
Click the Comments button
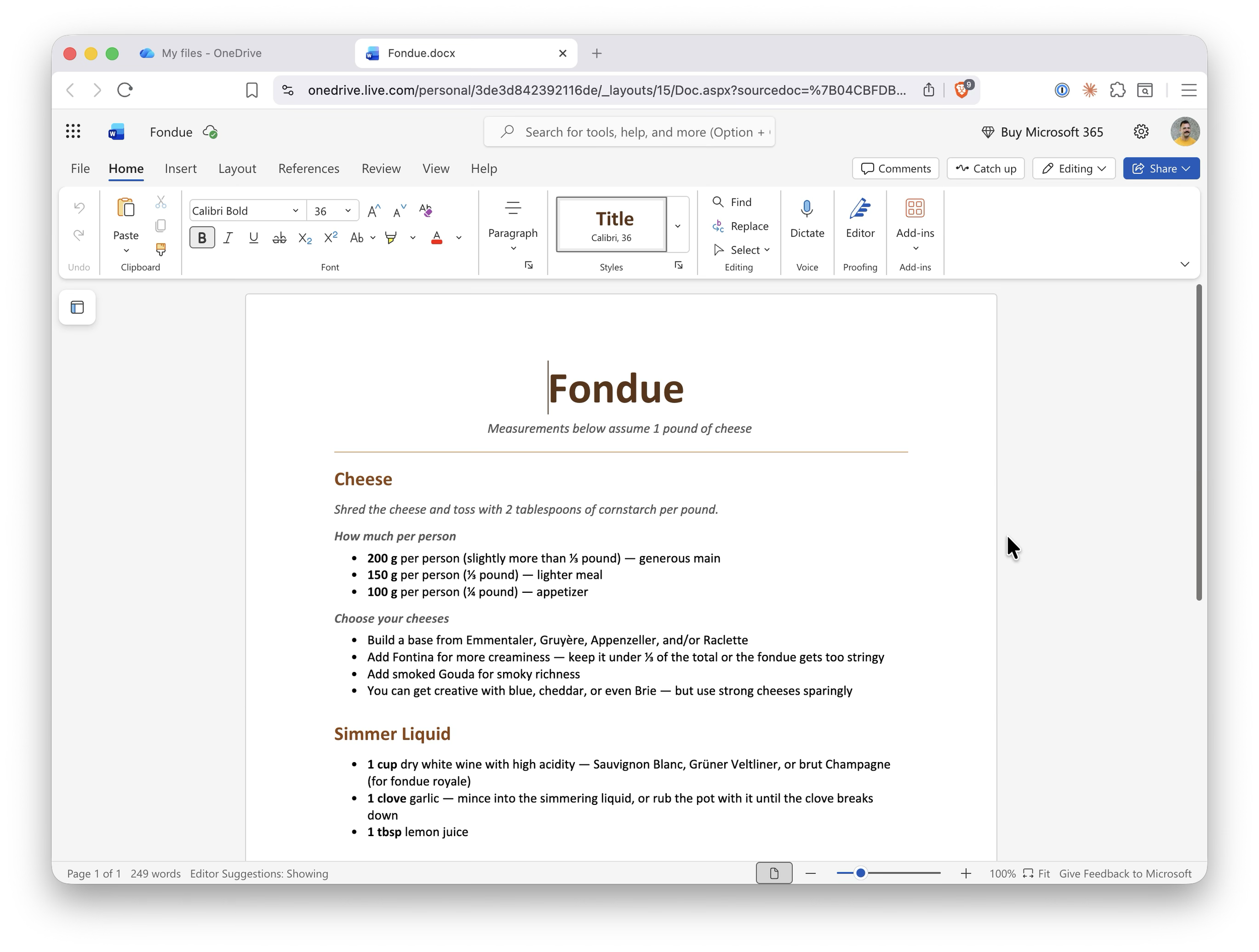coord(895,169)
